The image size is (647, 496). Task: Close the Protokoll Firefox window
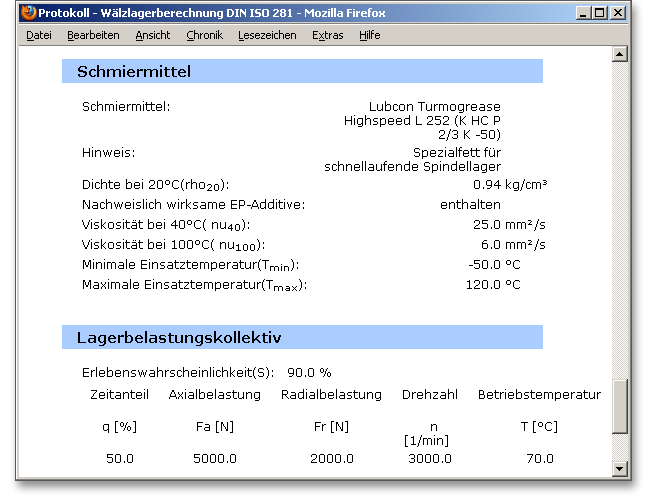618,13
